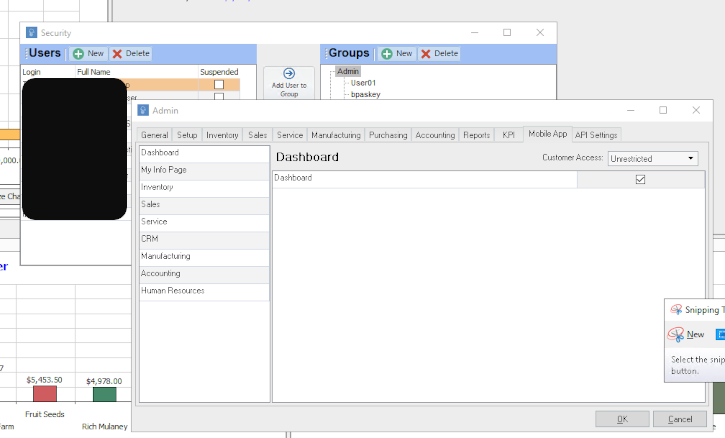Click the Snipping Tool scissors icon
Viewport: 725px width, 438px height.
point(676,309)
